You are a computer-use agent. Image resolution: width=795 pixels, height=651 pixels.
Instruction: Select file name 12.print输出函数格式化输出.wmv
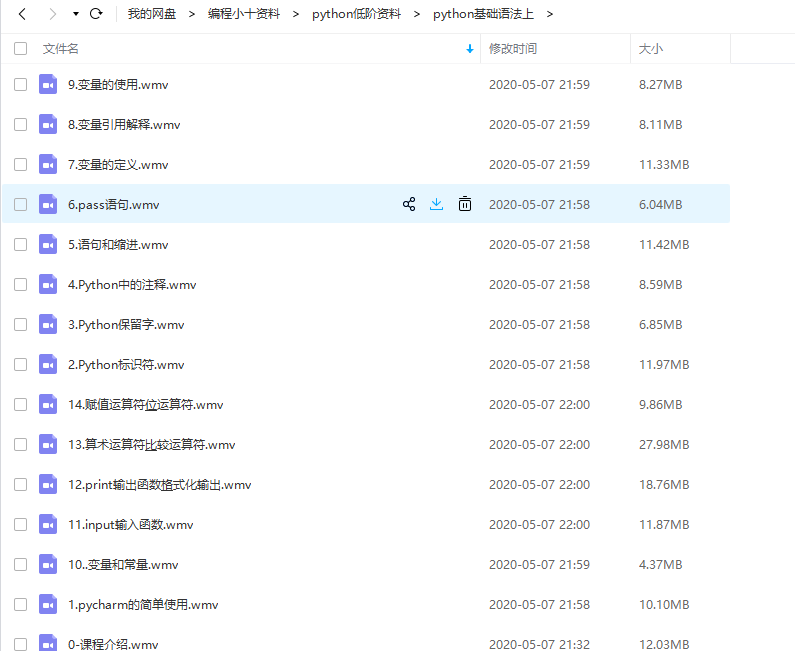point(160,485)
